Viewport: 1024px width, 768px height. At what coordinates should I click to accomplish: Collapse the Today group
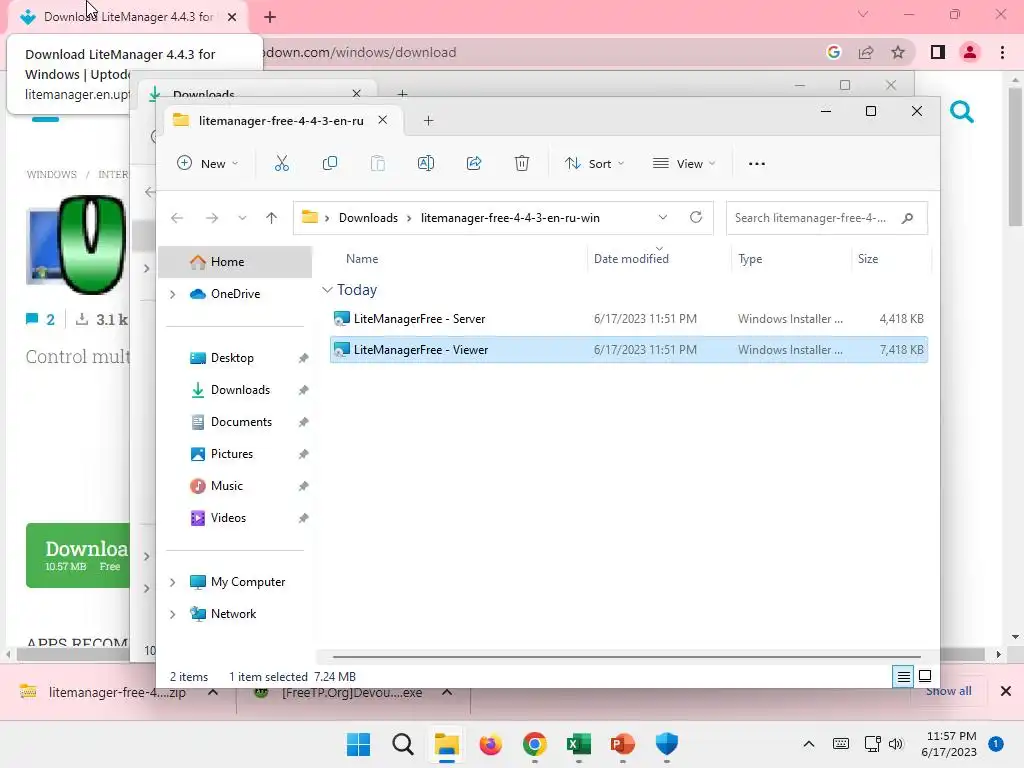327,289
